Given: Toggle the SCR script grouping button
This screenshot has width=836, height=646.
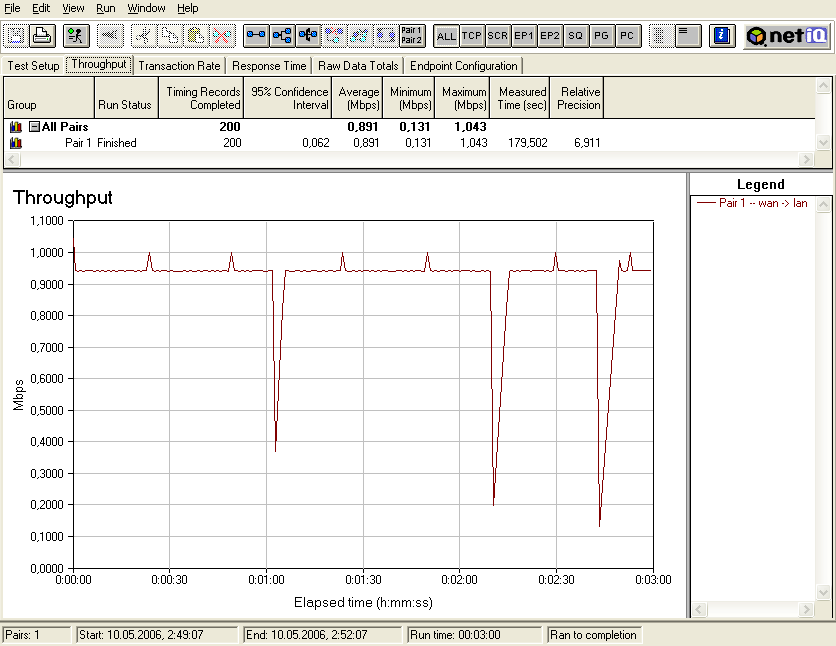Looking at the screenshot, I should [498, 36].
